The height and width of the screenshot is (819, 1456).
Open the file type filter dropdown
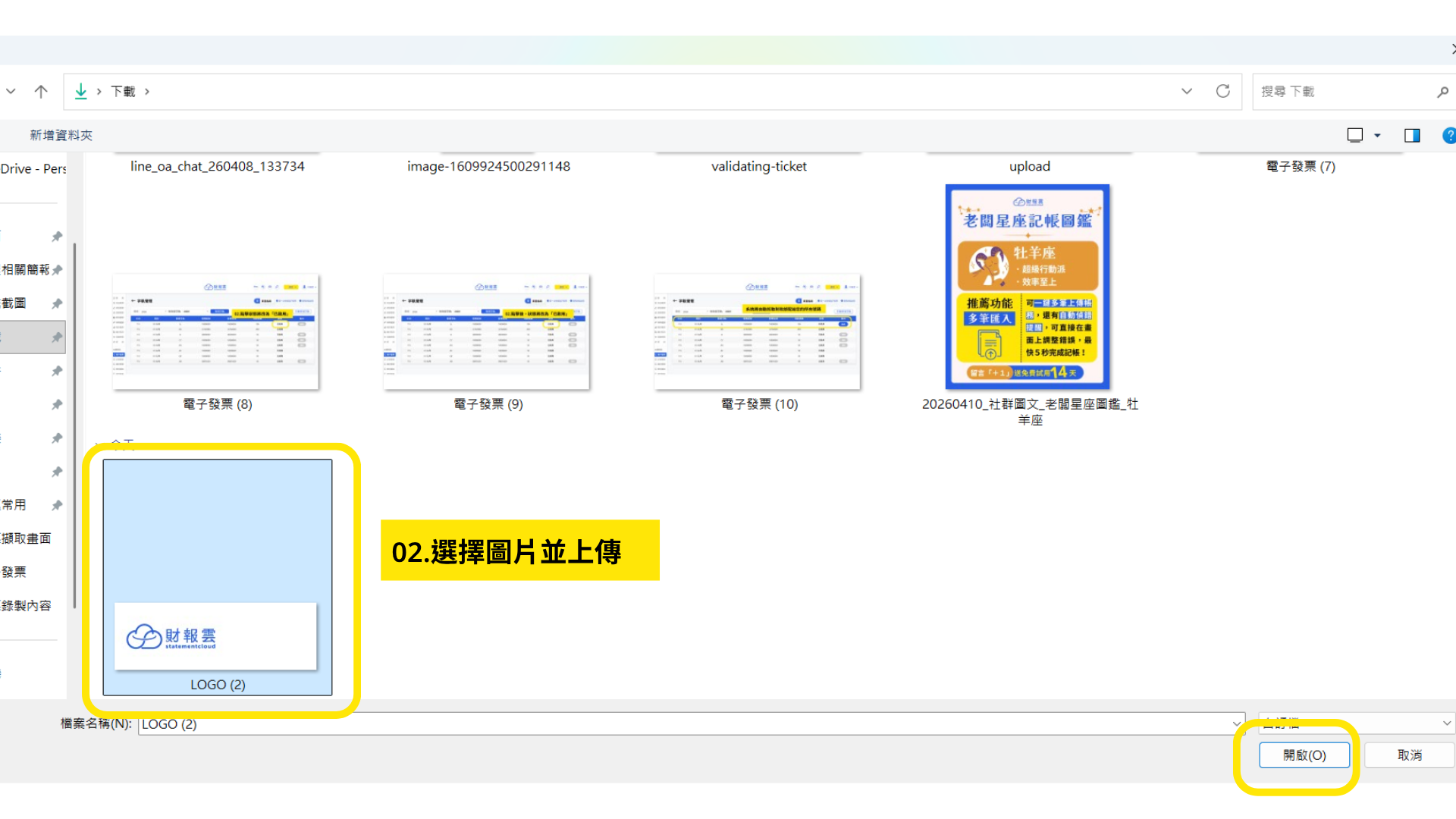click(x=1446, y=723)
